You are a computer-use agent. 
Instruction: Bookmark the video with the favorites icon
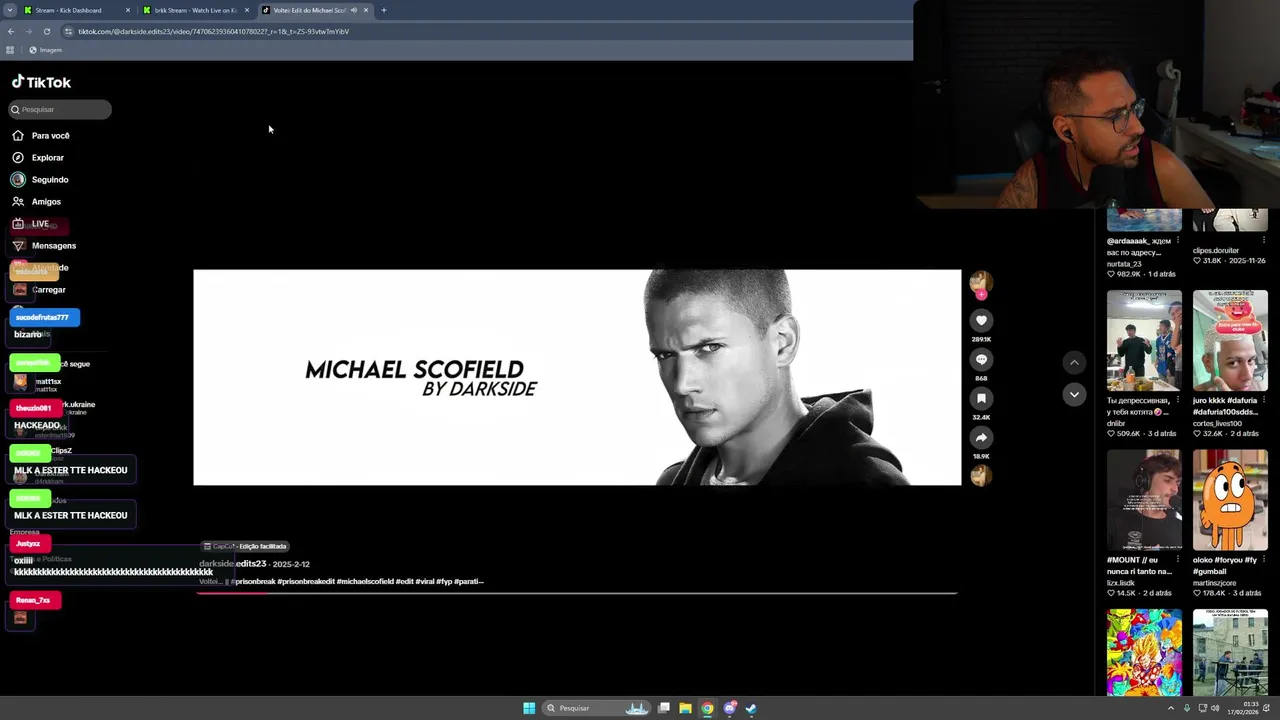coord(981,398)
